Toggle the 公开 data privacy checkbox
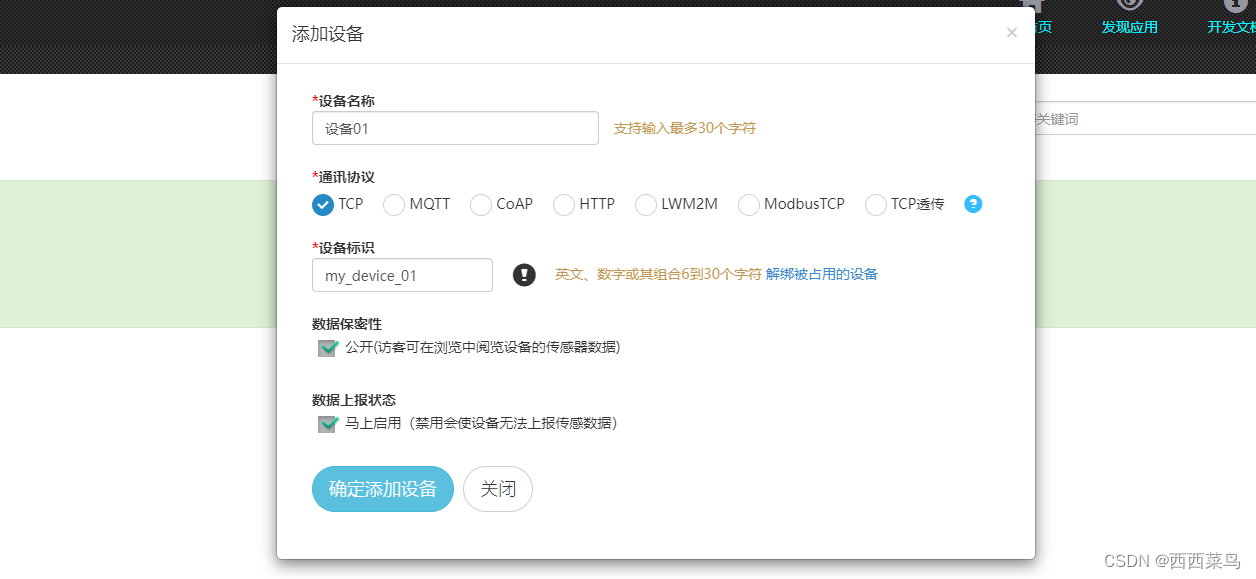The image size is (1256, 579). click(327, 348)
